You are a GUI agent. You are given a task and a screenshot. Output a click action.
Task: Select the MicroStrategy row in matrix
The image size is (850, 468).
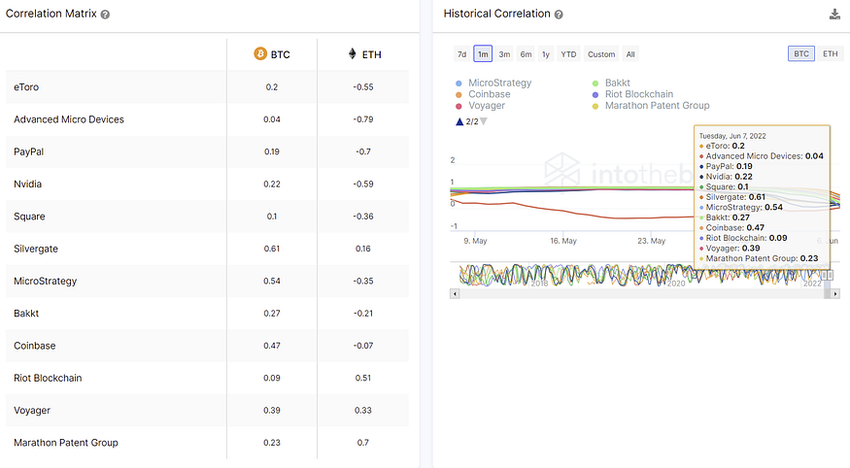tap(207, 281)
